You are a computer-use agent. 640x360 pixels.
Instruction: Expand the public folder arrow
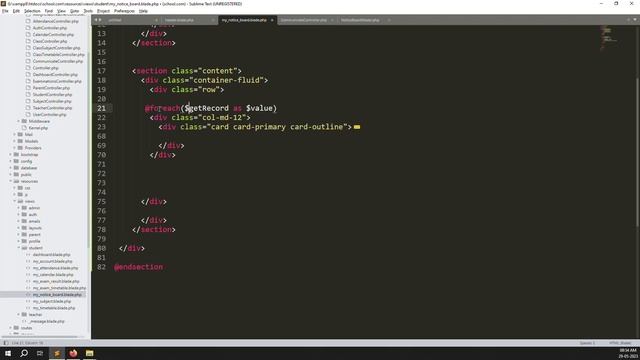(x=11, y=175)
